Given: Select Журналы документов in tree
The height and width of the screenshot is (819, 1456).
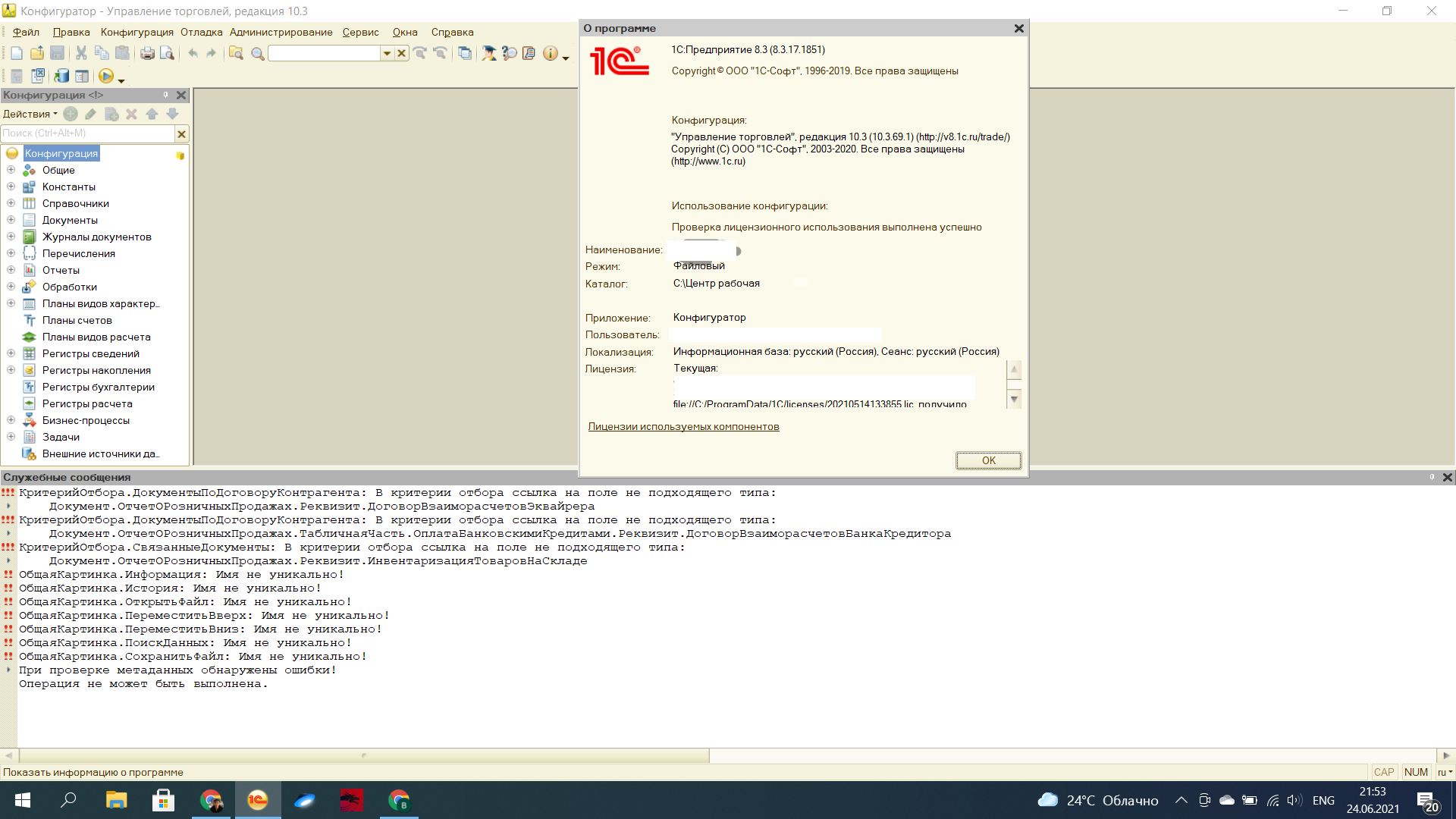Looking at the screenshot, I should click(96, 237).
